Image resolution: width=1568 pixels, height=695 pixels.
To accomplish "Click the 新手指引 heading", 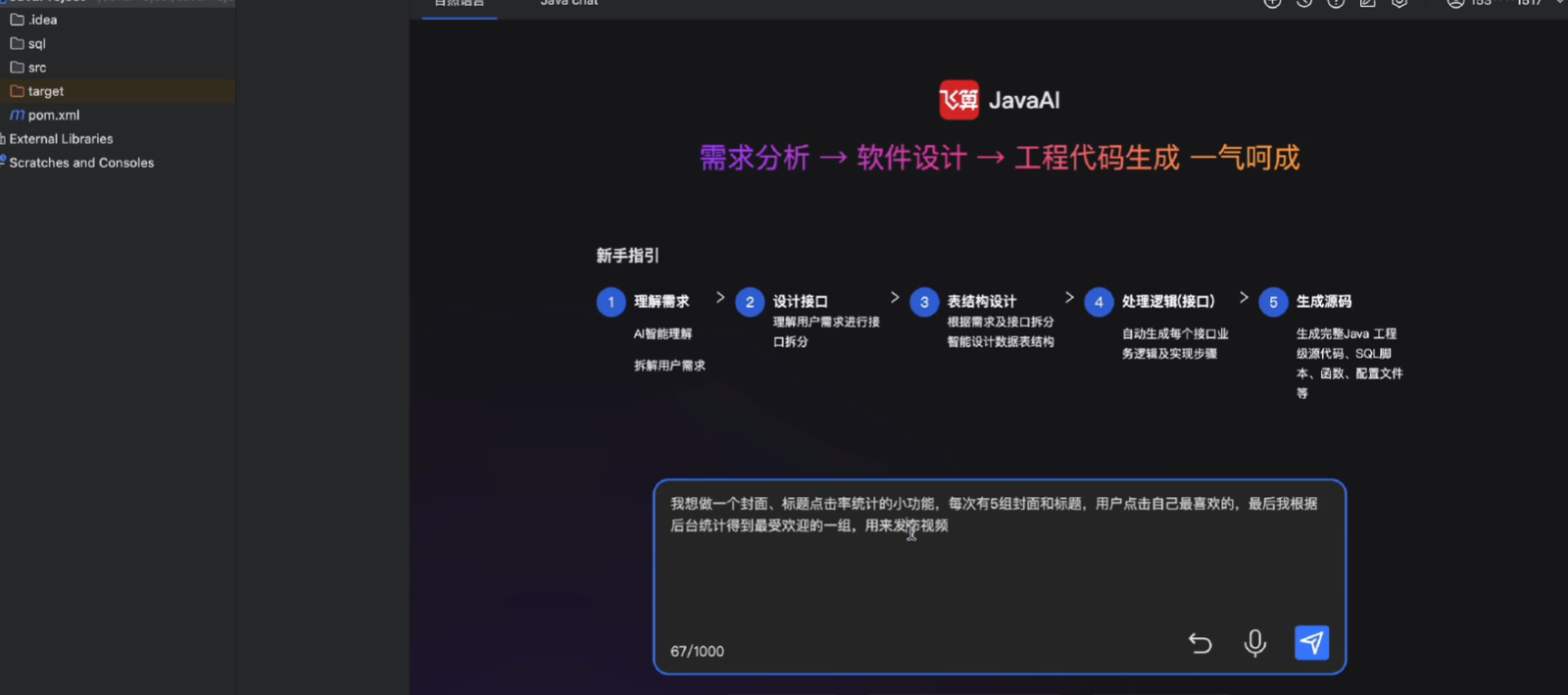I will point(627,256).
